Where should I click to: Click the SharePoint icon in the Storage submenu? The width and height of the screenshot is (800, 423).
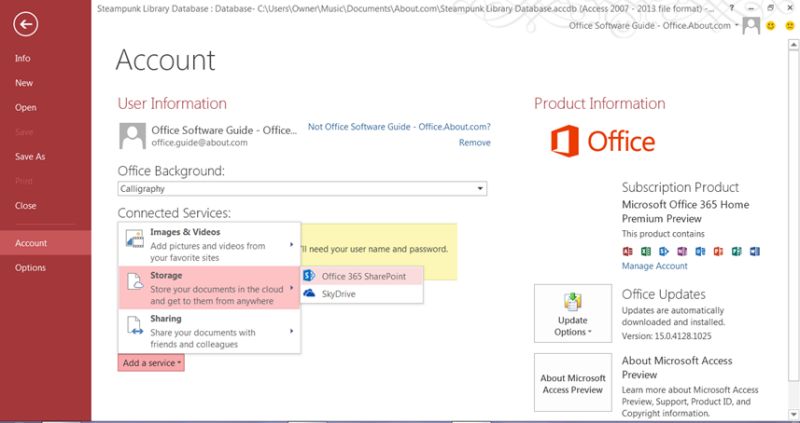pos(309,276)
